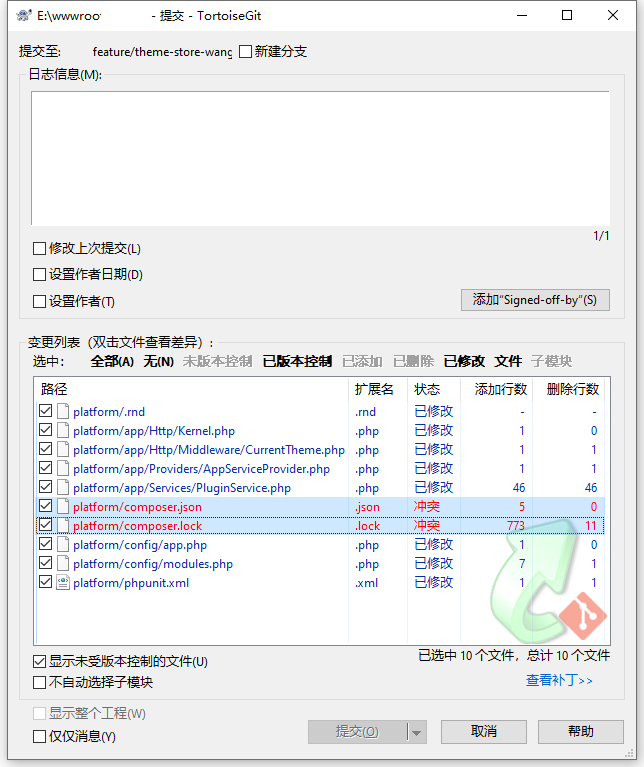
Task: Select platform/.rnd file name
Action: tap(109, 412)
